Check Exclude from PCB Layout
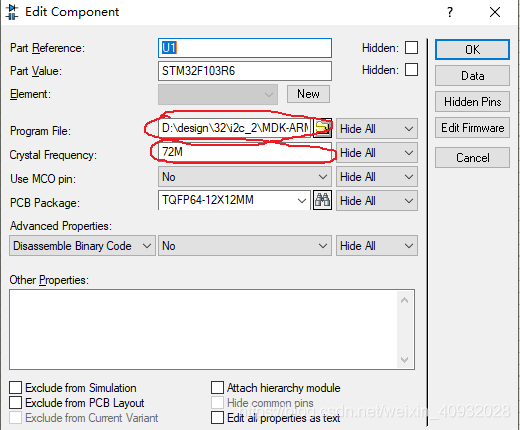This screenshot has height=430, width=520. pos(16,403)
